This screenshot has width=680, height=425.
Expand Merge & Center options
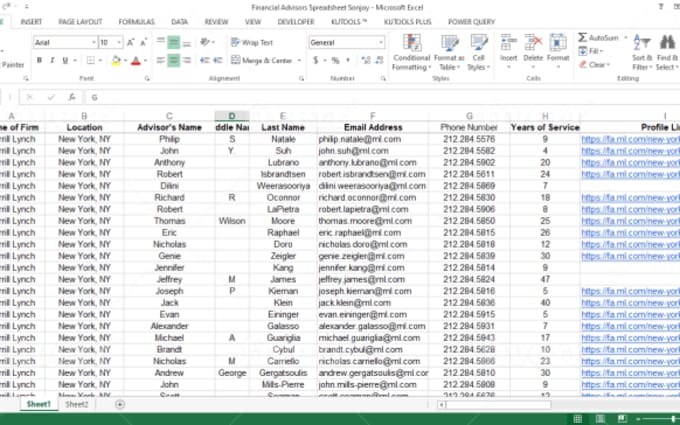[x=299, y=60]
